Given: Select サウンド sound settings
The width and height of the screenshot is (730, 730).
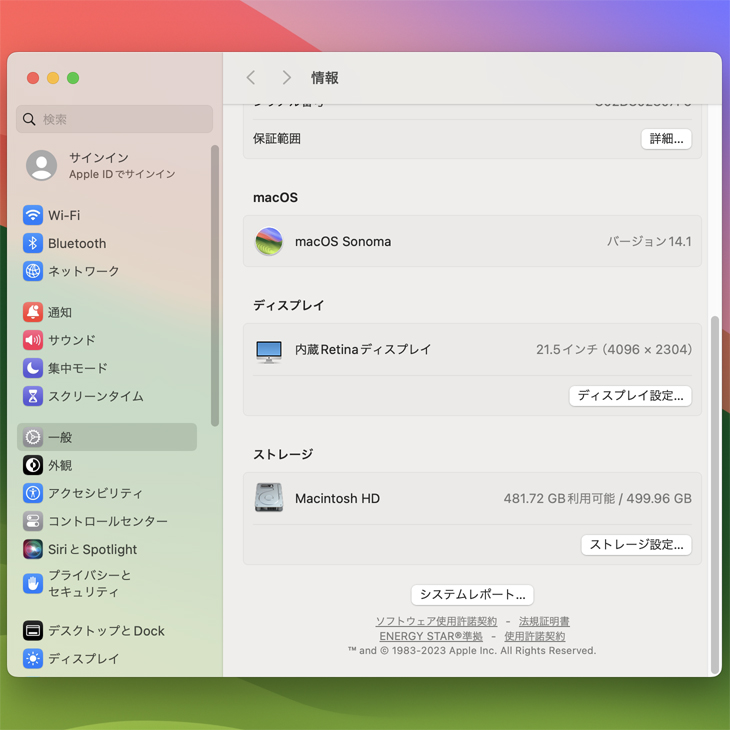Looking at the screenshot, I should [71, 340].
